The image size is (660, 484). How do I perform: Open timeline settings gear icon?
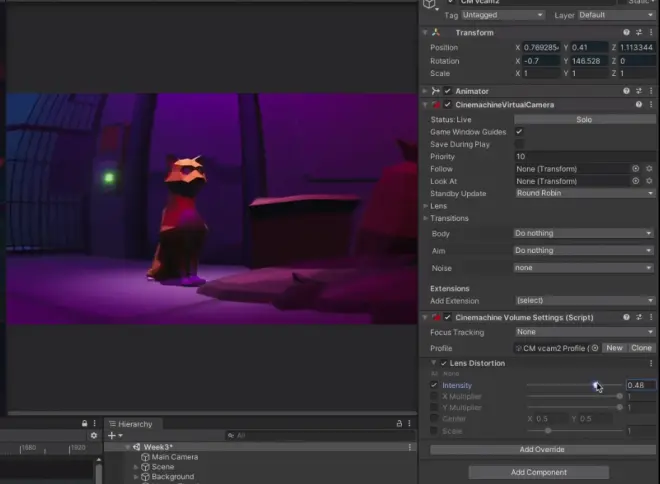94,436
